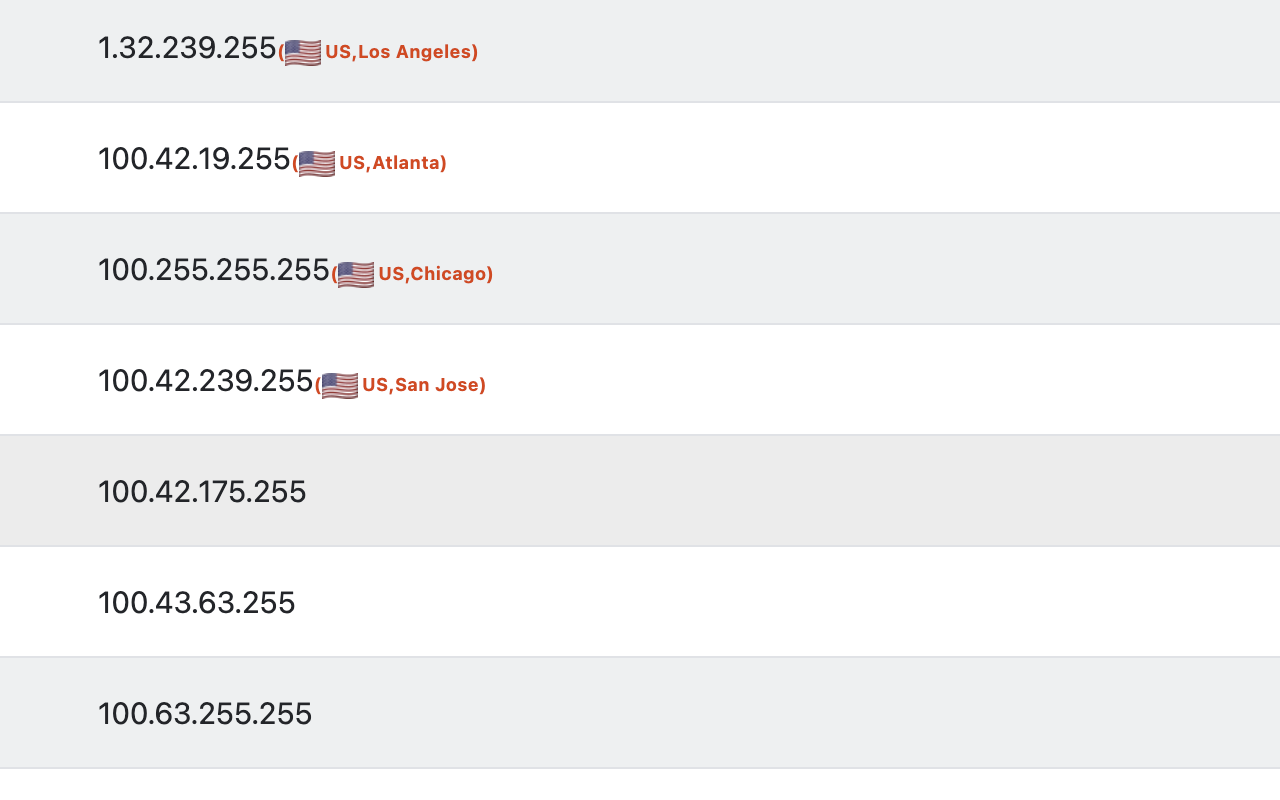The height and width of the screenshot is (800, 1280).
Task: Open the IP address 100.63.255.255
Action: 205,714
